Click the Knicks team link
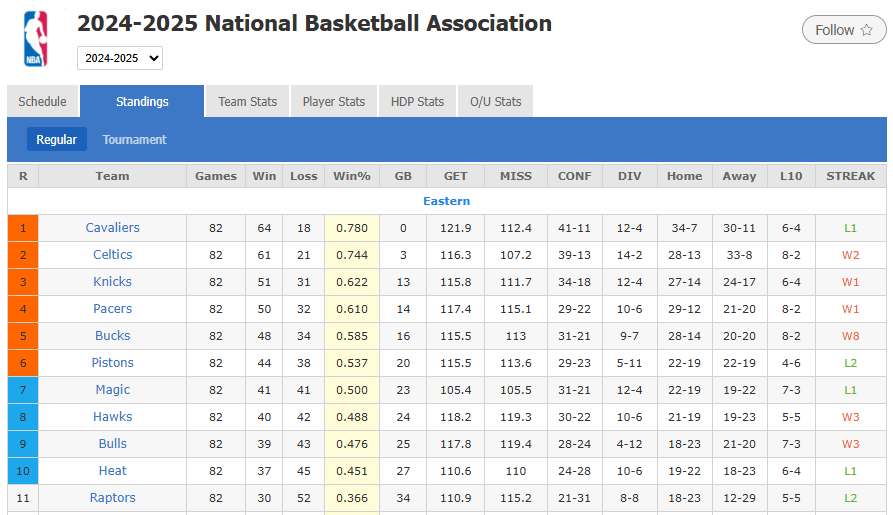Image resolution: width=893 pixels, height=515 pixels. pos(112,282)
